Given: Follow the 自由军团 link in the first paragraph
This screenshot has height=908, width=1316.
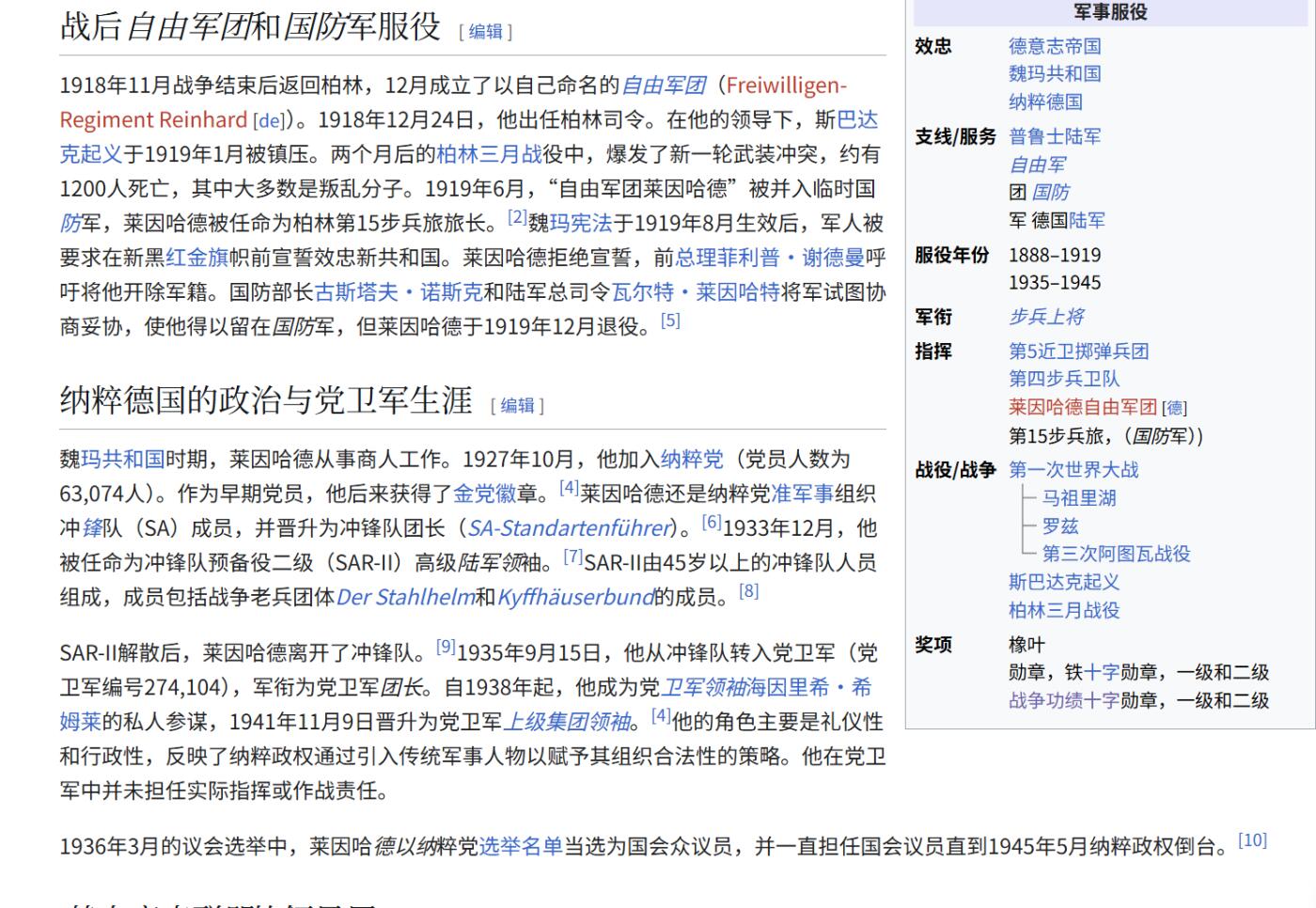Looking at the screenshot, I should (663, 85).
